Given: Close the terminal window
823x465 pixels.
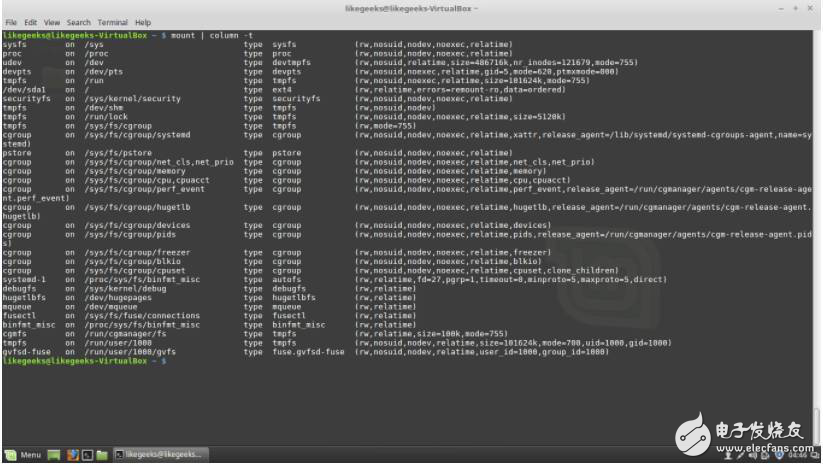Looking at the screenshot, I should [x=810, y=8].
